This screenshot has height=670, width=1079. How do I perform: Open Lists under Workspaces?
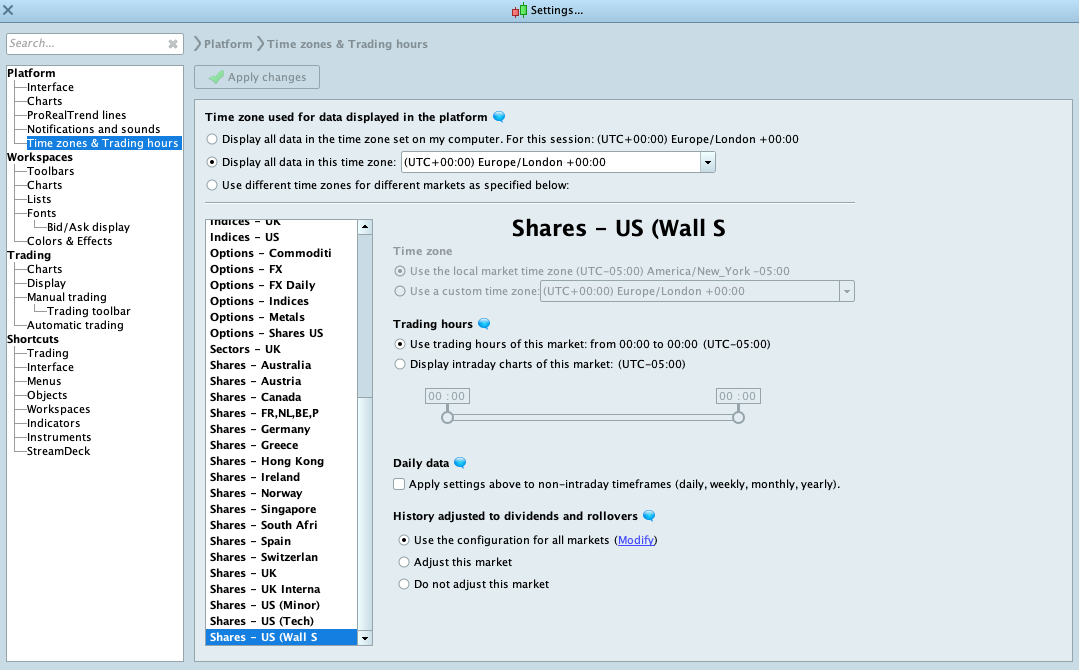39,199
